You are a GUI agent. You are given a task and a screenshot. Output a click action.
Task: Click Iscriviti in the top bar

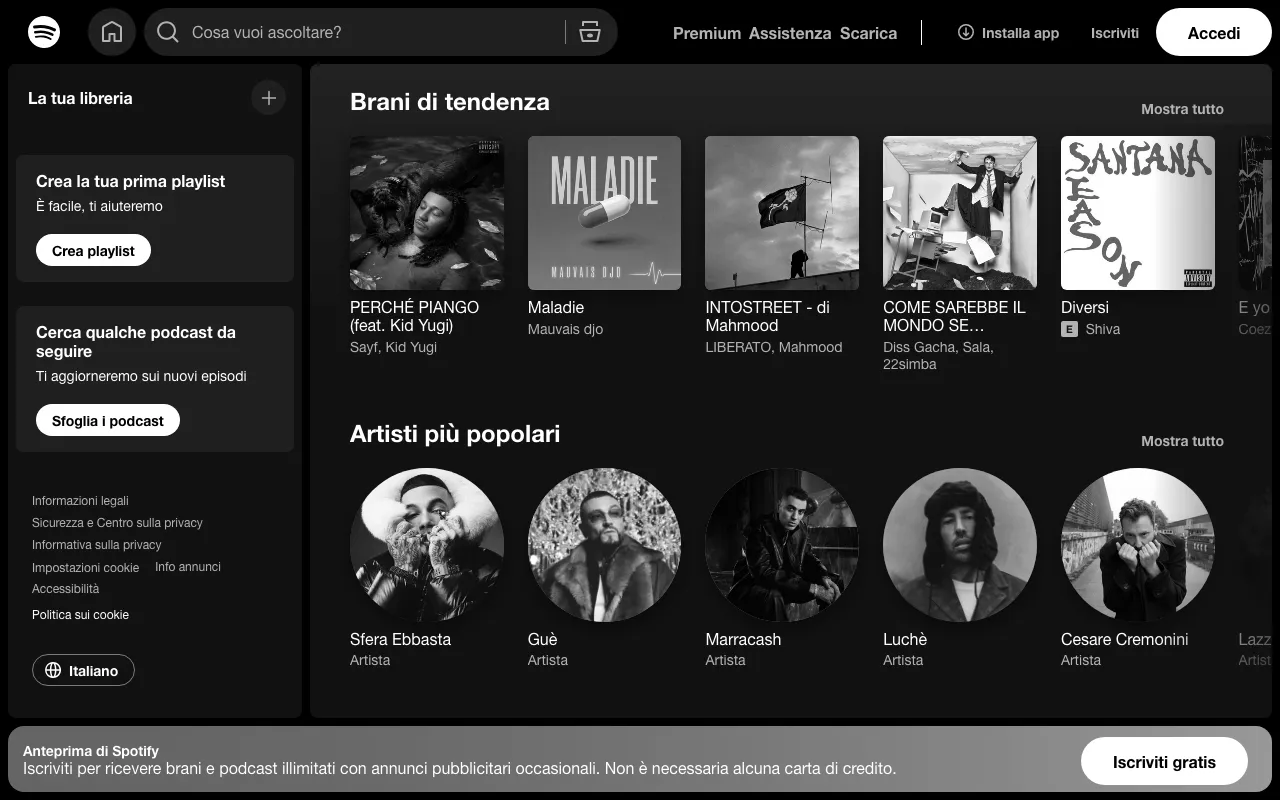tap(1115, 33)
